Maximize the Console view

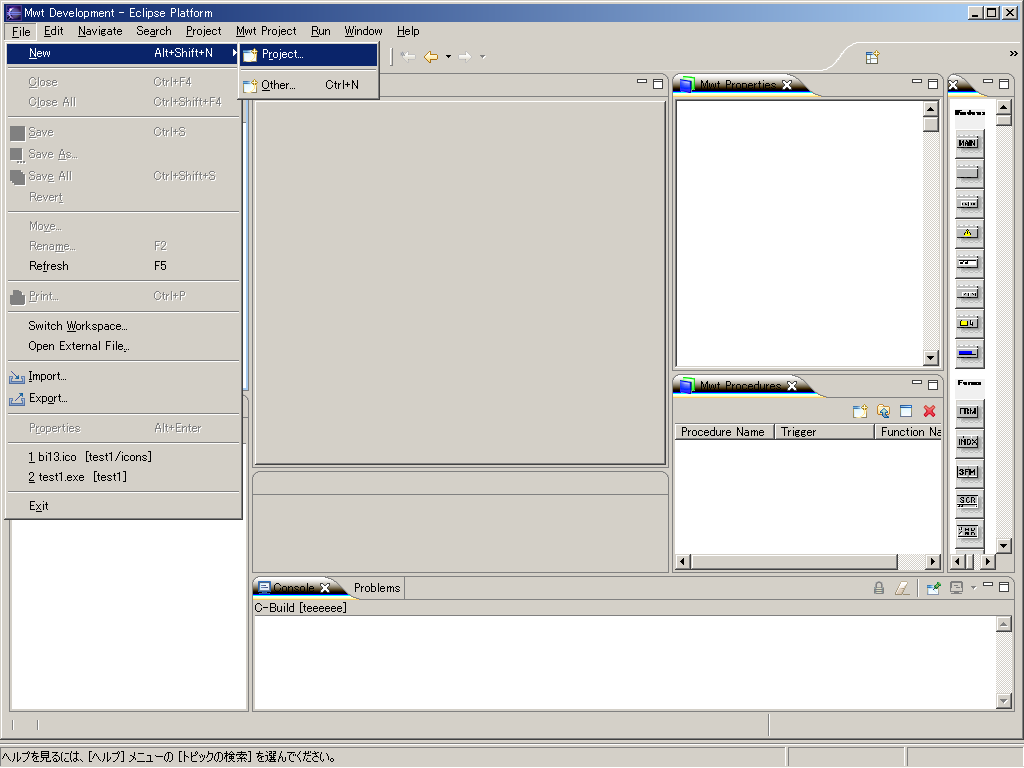tap(1004, 586)
